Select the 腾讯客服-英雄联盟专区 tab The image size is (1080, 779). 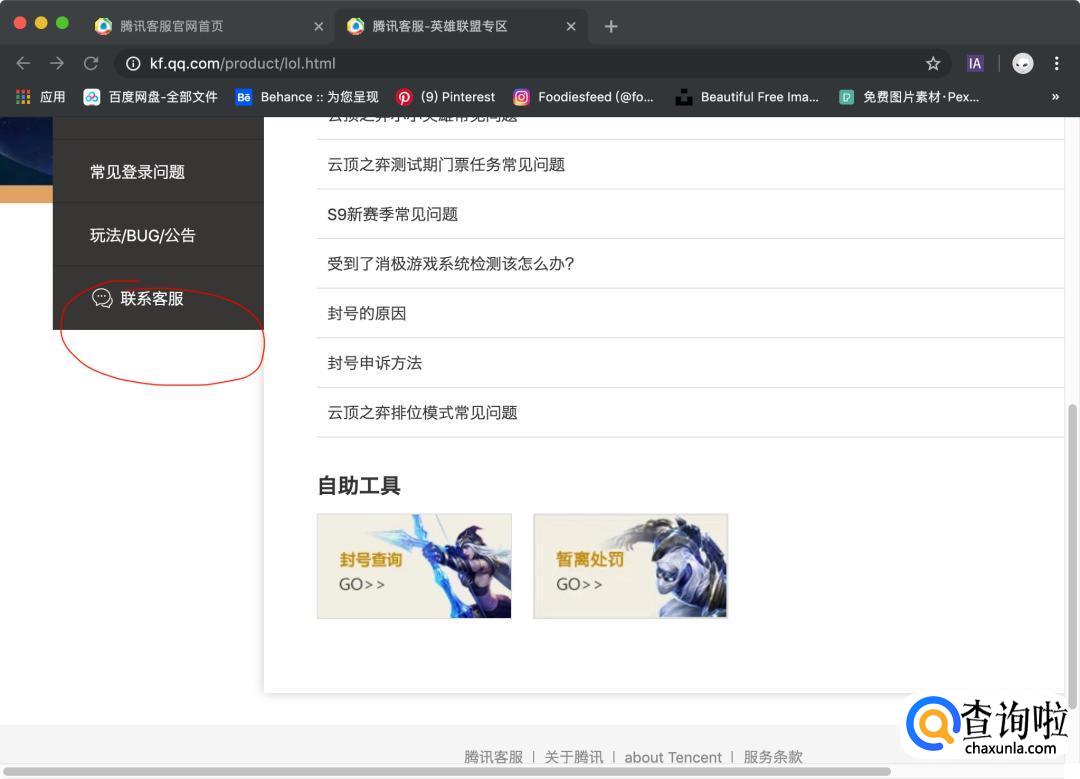[x=461, y=26]
